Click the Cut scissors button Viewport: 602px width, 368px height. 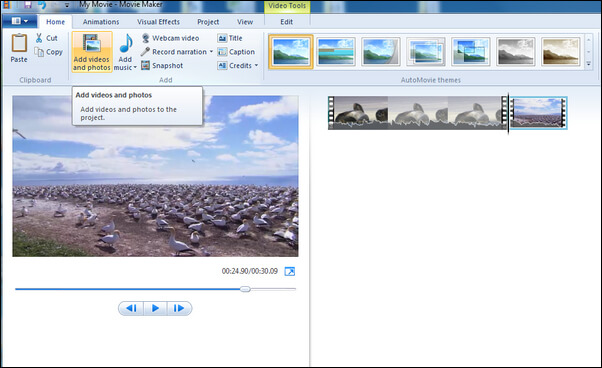46,38
